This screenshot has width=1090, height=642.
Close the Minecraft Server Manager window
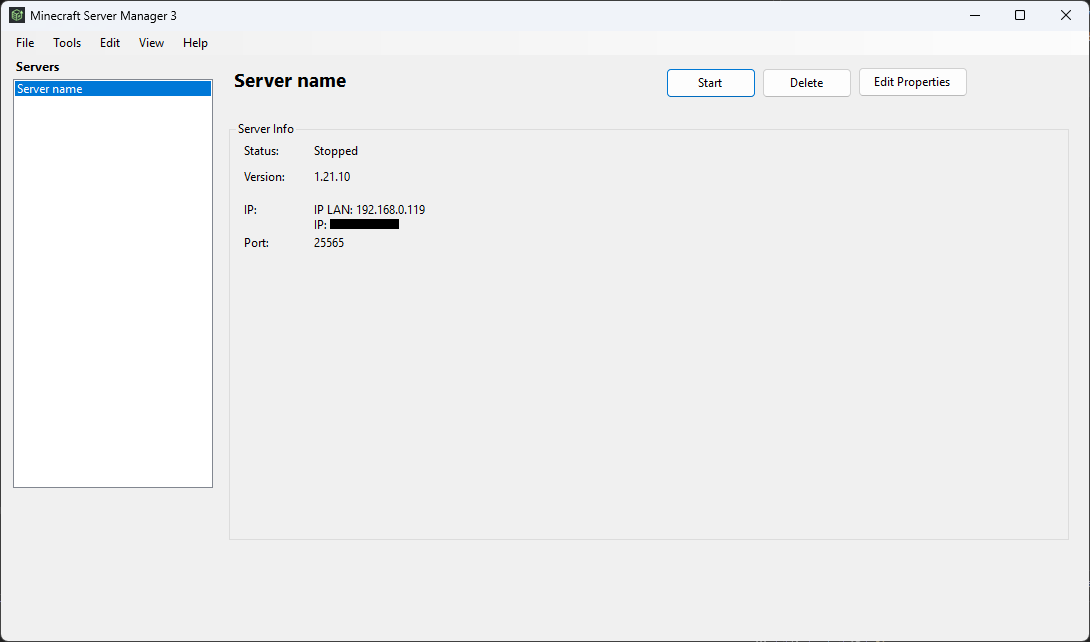pos(1066,15)
